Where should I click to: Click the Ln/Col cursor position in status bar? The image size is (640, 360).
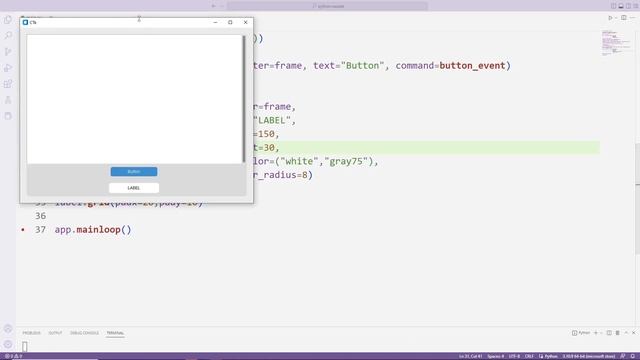pos(471,356)
